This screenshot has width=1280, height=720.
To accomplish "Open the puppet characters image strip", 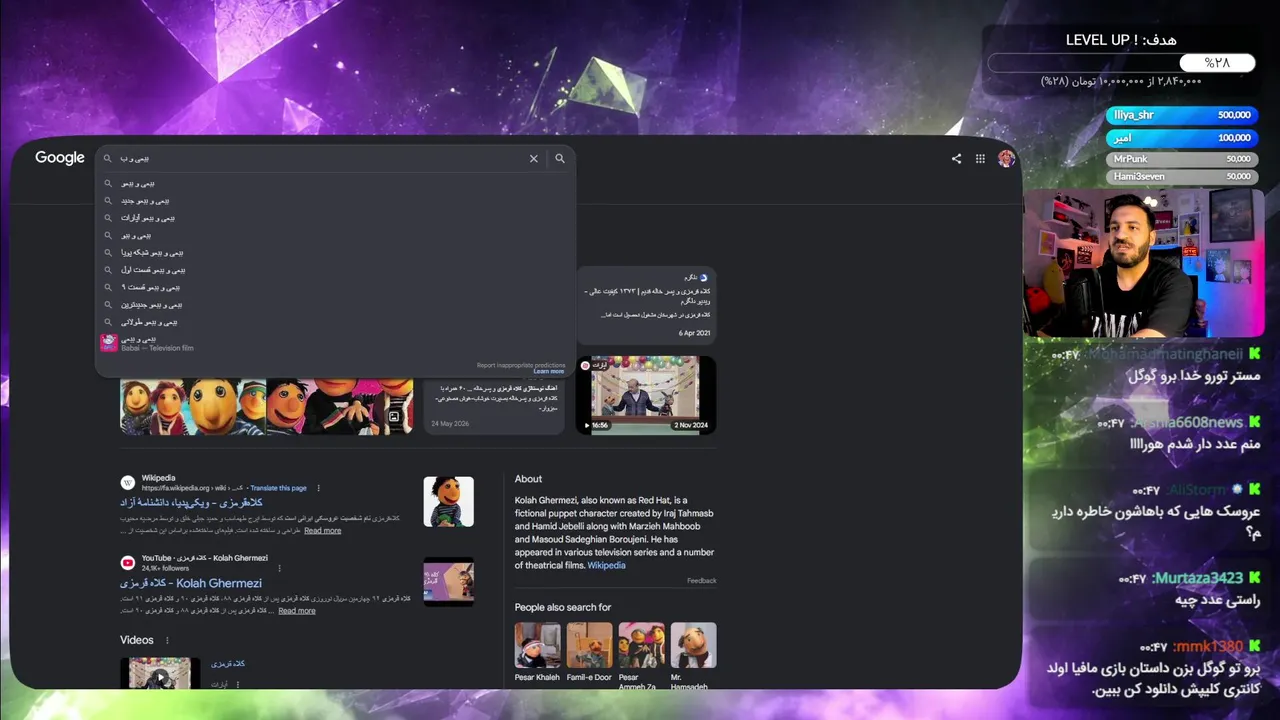I will point(267,406).
